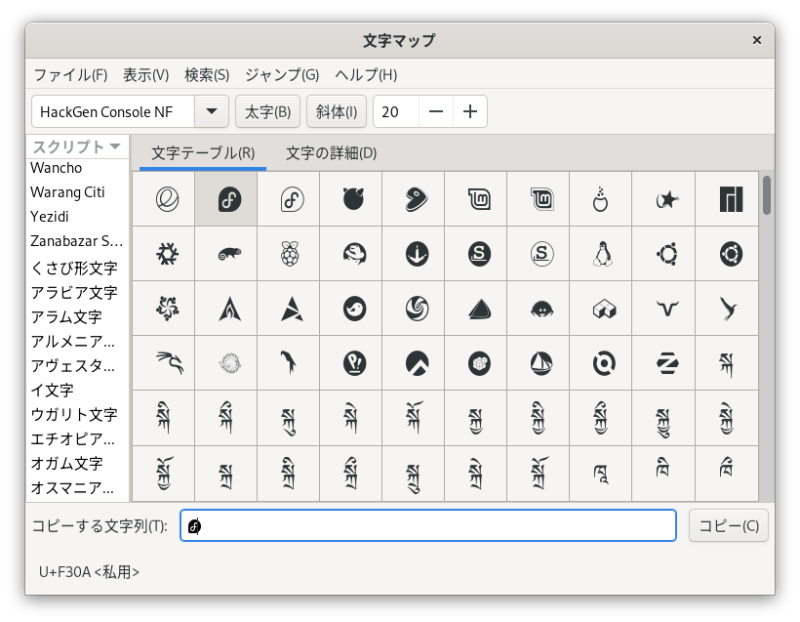This screenshot has width=800, height=622.
Task: Increase font size with the plus button
Action: (470, 112)
